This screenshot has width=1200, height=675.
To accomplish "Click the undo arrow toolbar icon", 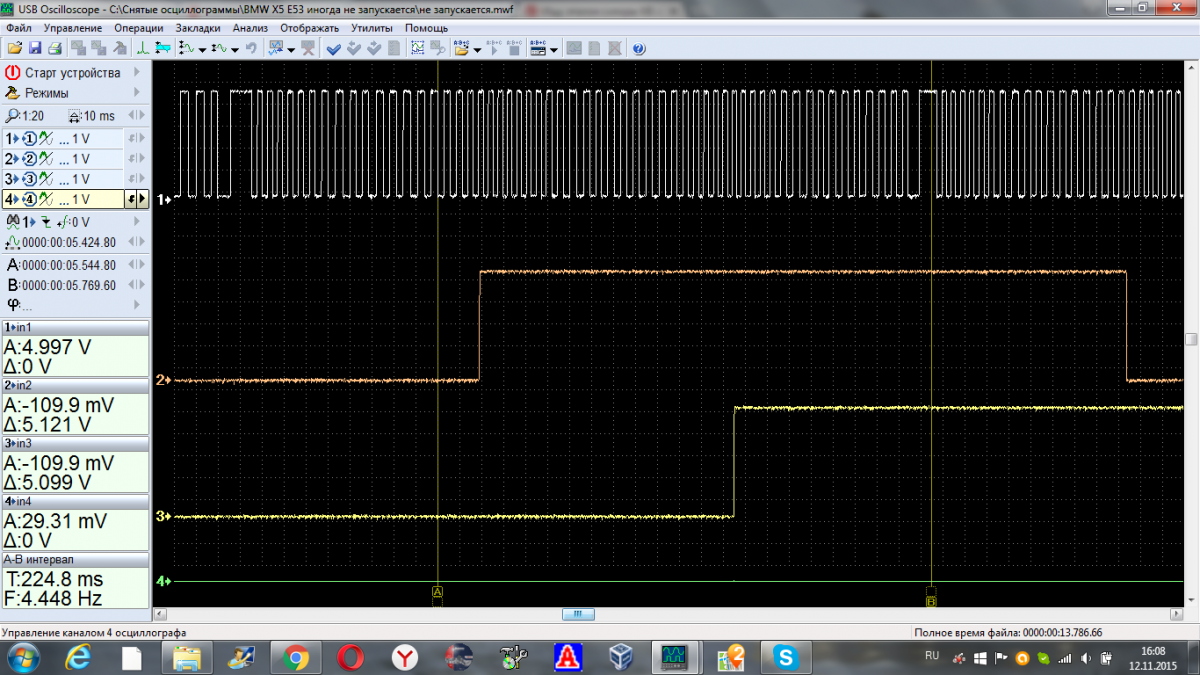I will coord(250,48).
